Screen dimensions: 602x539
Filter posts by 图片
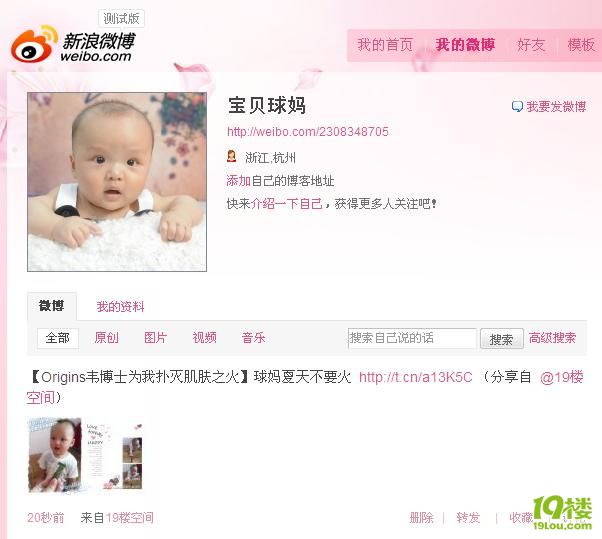pos(155,338)
